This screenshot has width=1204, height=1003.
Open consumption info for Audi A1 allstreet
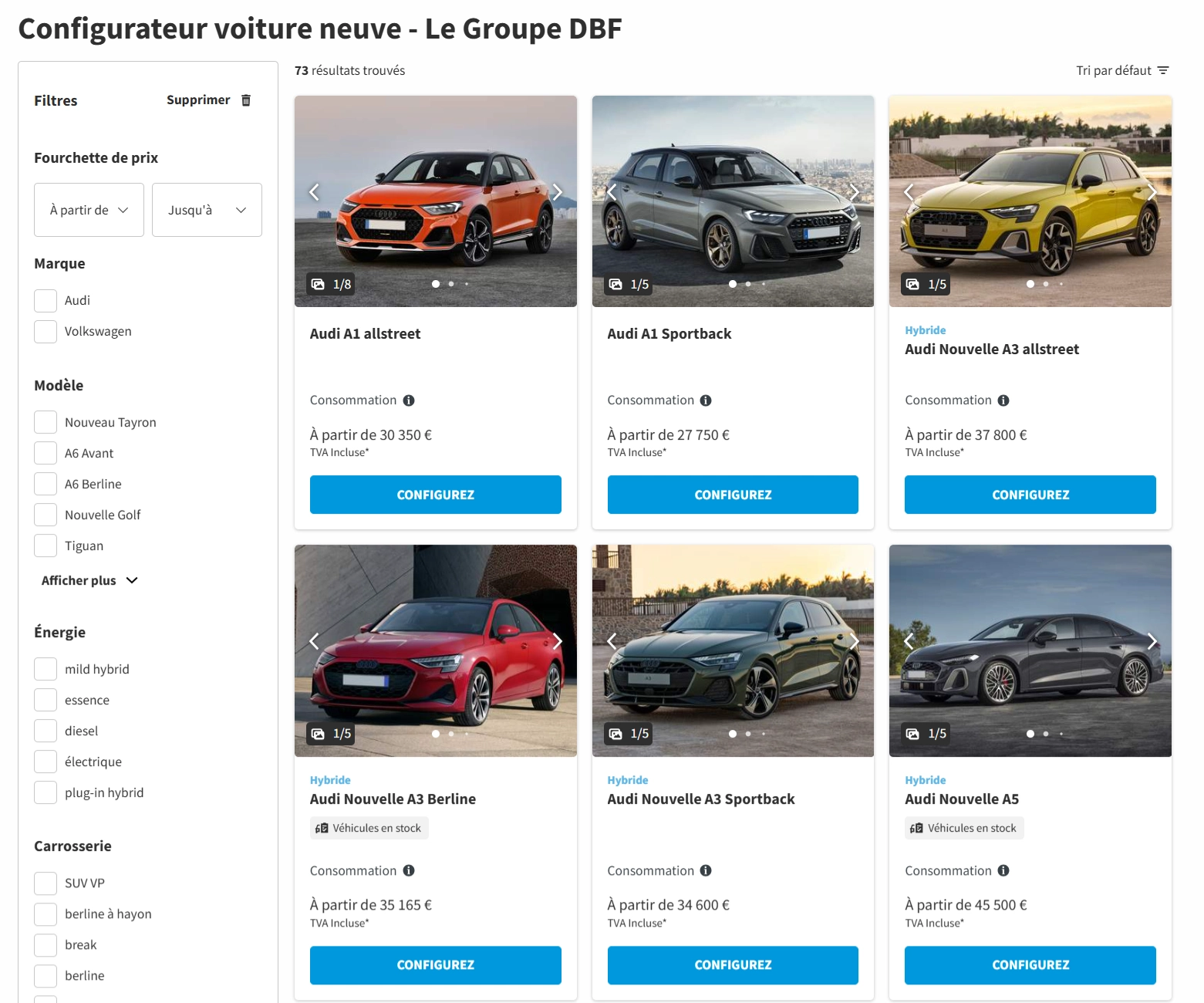coord(409,400)
